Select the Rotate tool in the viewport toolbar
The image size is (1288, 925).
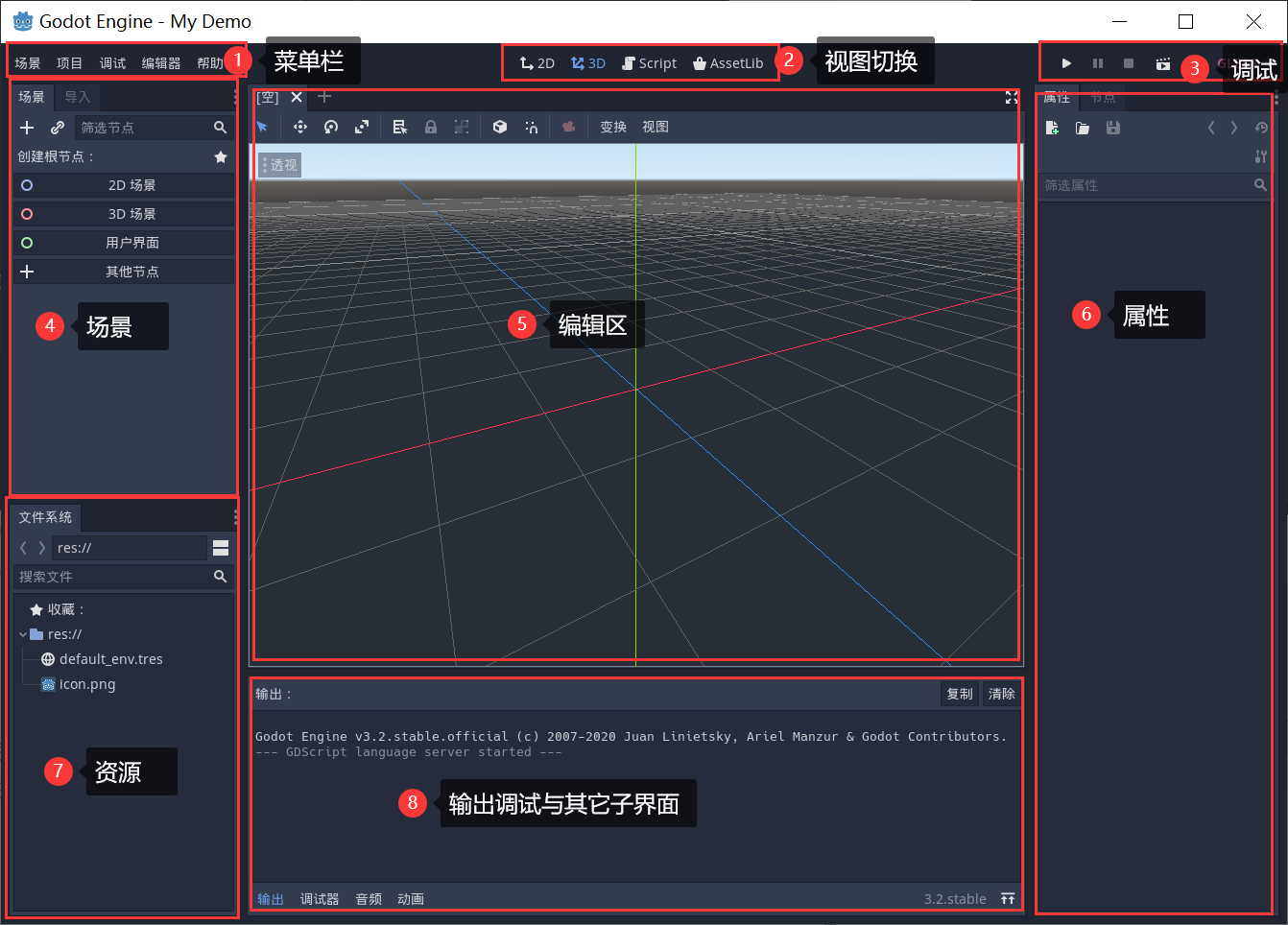click(x=331, y=126)
